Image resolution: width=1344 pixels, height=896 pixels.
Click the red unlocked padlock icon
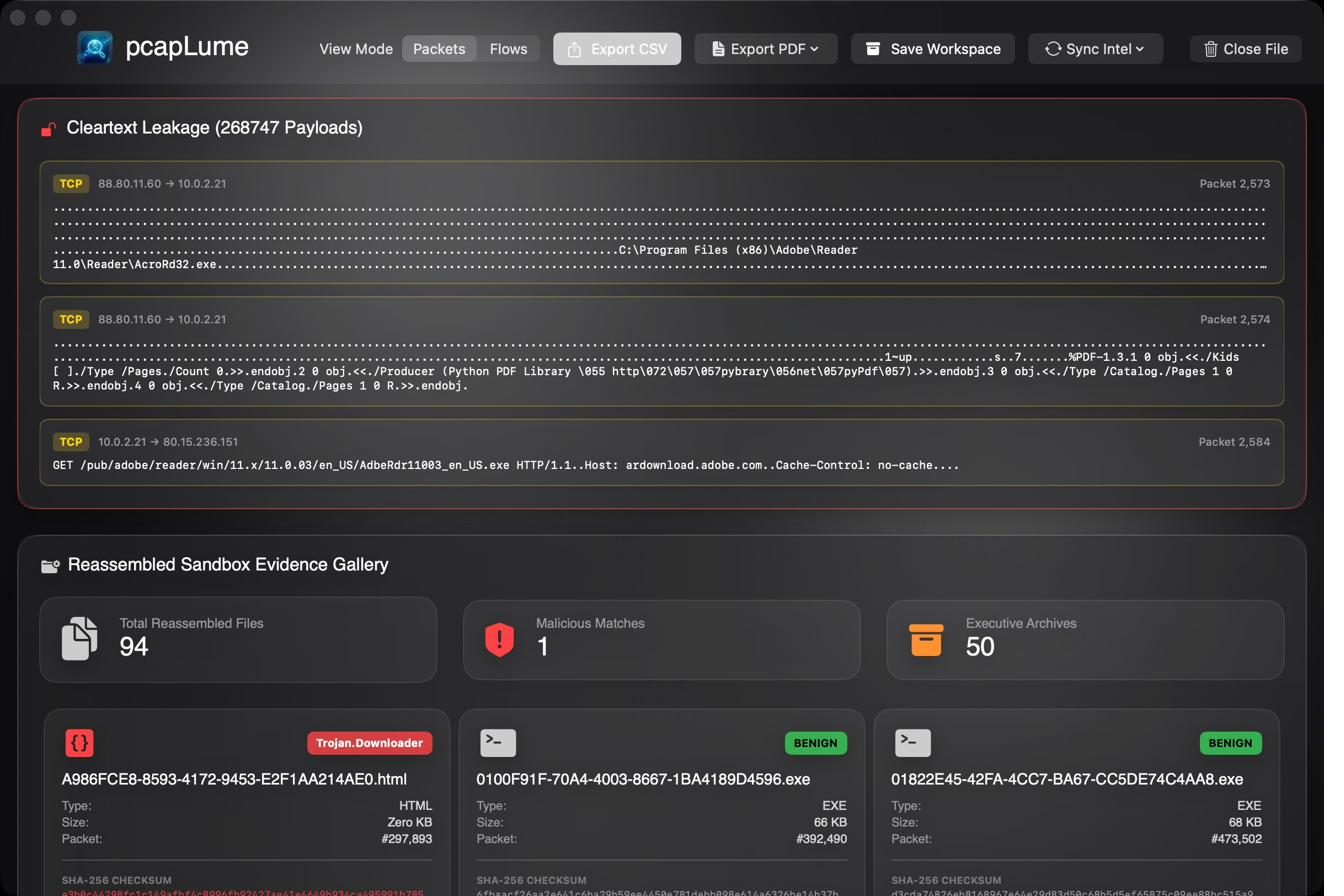tap(48, 129)
